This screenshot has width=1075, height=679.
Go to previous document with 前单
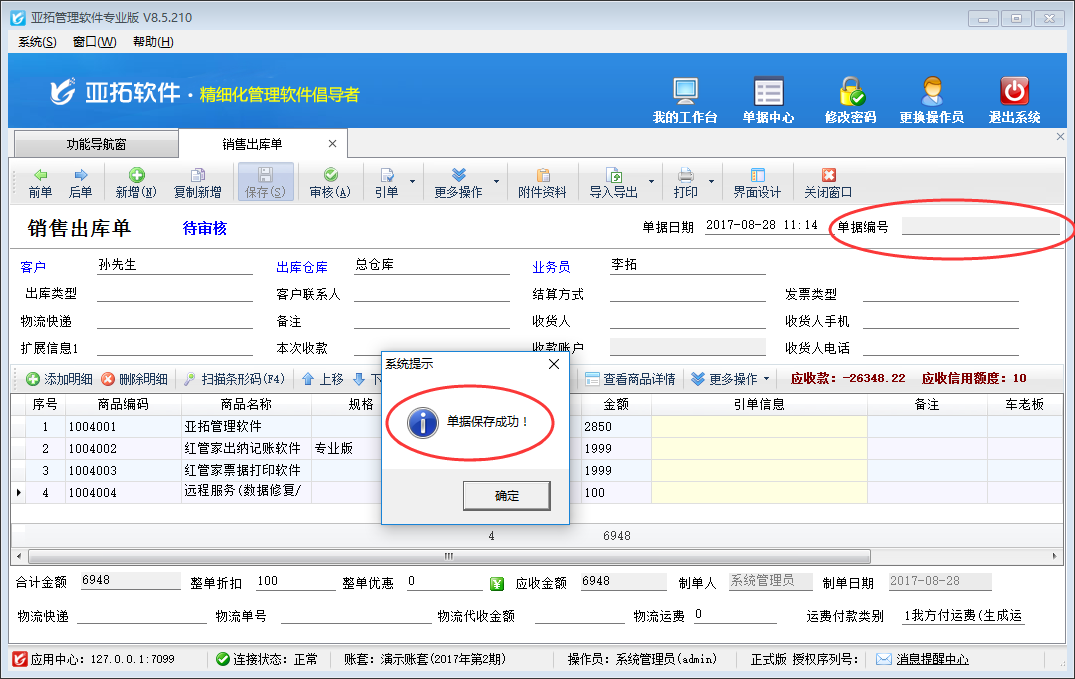(40, 183)
